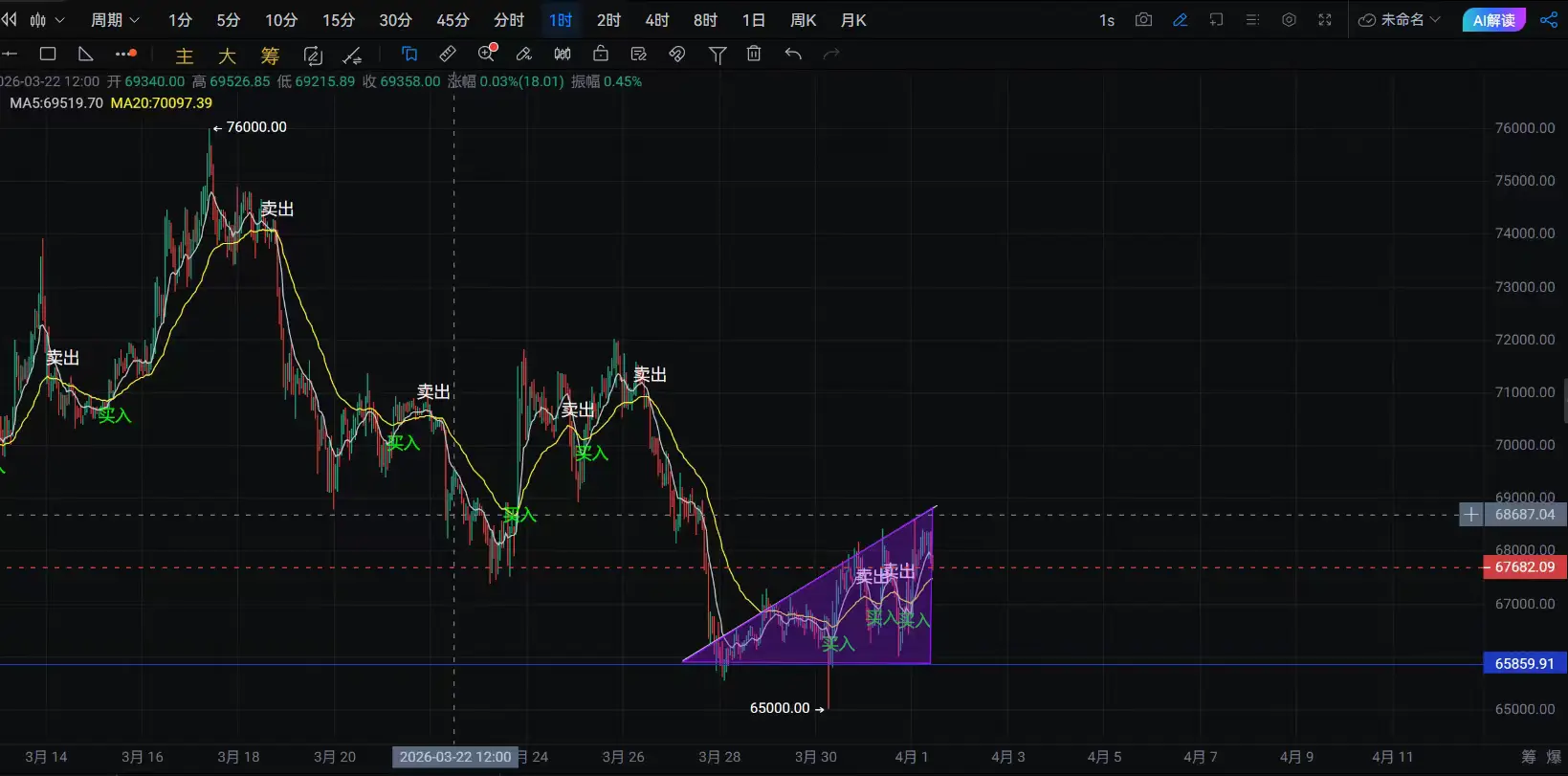Toggle the drawing lock icon

(x=601, y=54)
